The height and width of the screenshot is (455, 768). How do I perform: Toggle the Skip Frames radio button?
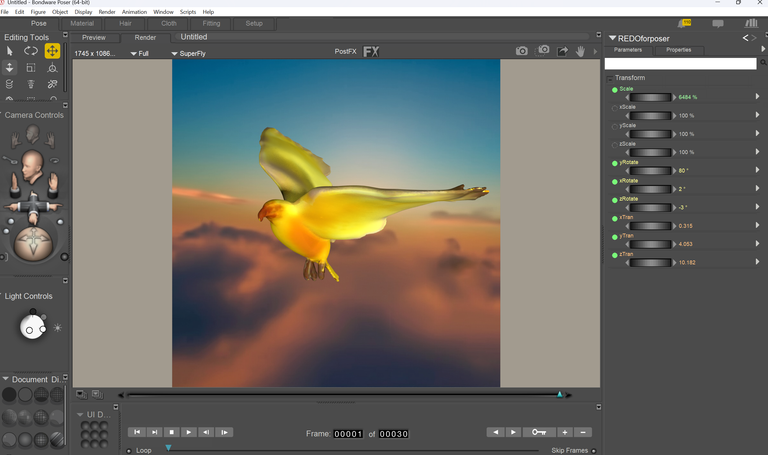(594, 451)
